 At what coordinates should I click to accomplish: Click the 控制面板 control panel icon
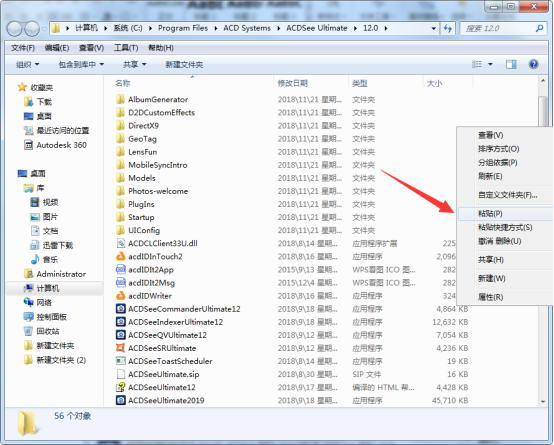(28, 317)
